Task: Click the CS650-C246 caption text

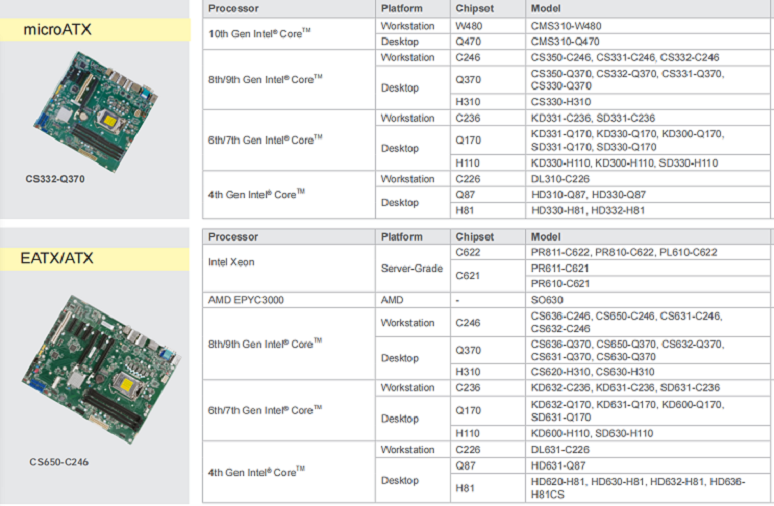Action: point(59,462)
